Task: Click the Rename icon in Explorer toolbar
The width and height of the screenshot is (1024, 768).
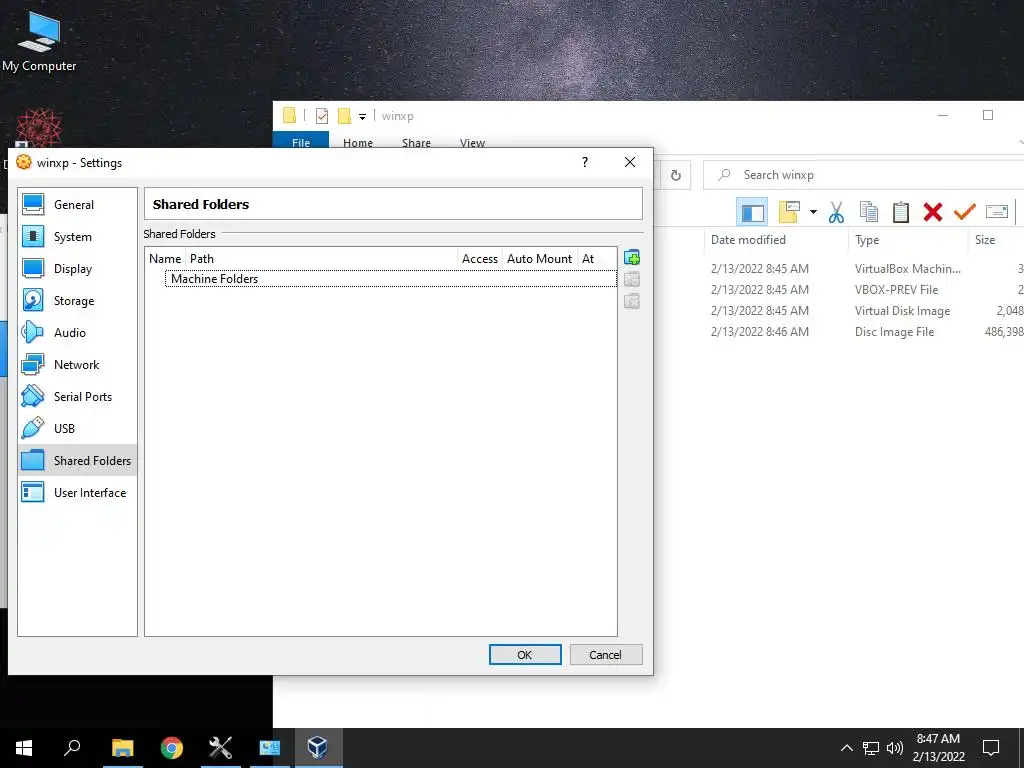Action: 997,212
